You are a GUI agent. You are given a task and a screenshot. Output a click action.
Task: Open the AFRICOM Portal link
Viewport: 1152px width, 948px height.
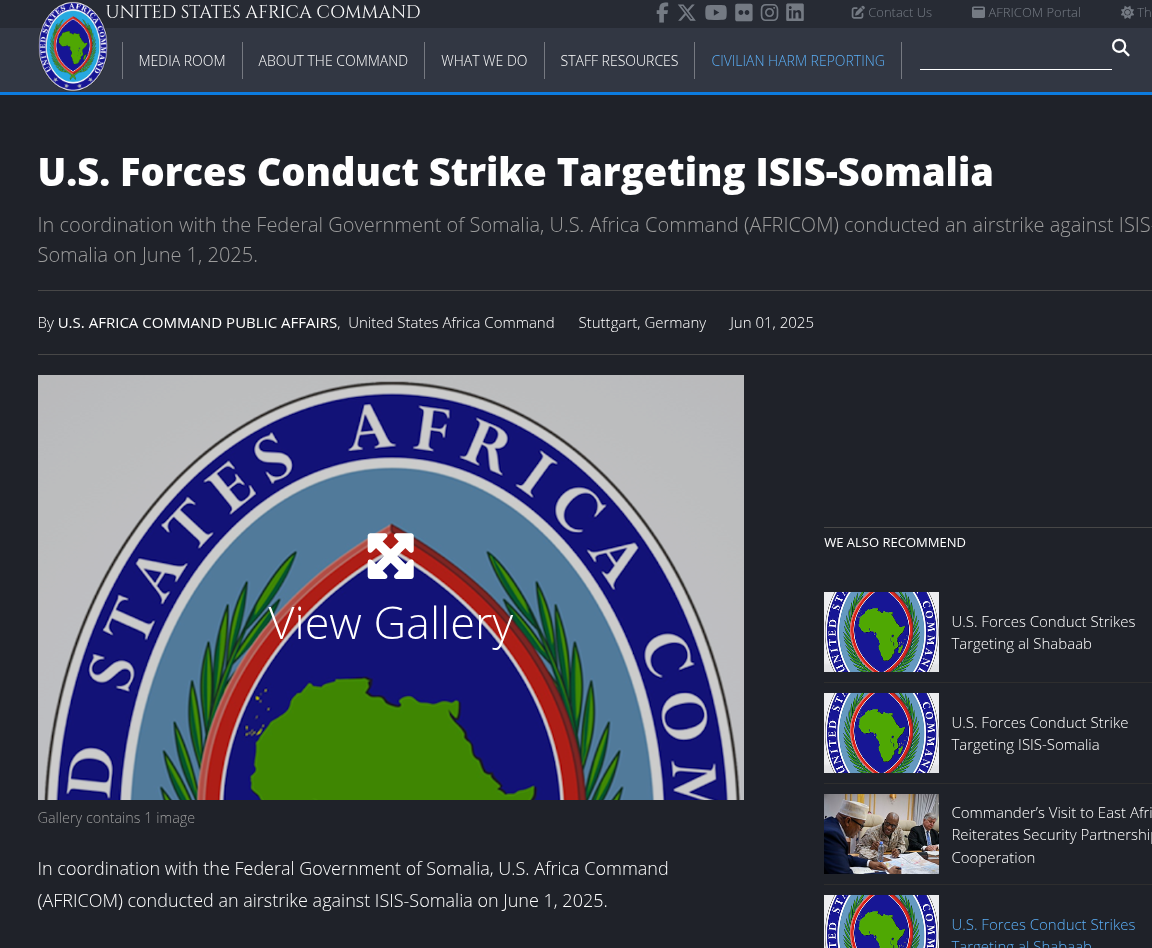(1026, 12)
